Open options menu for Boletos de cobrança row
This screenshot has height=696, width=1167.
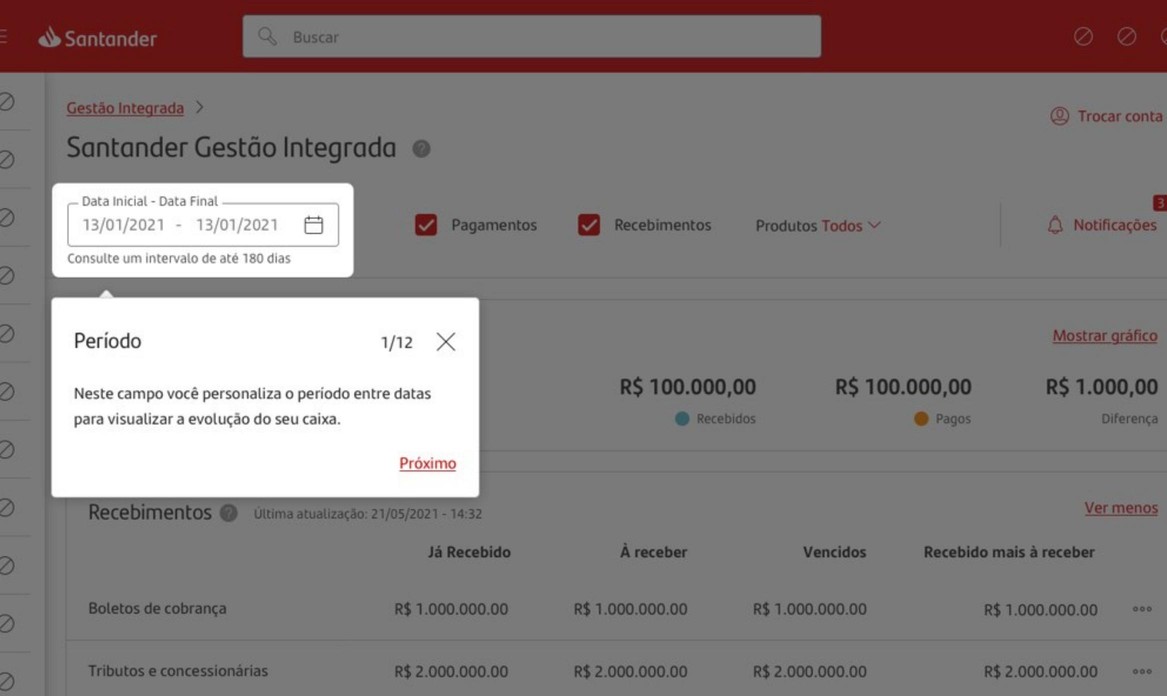click(1142, 609)
